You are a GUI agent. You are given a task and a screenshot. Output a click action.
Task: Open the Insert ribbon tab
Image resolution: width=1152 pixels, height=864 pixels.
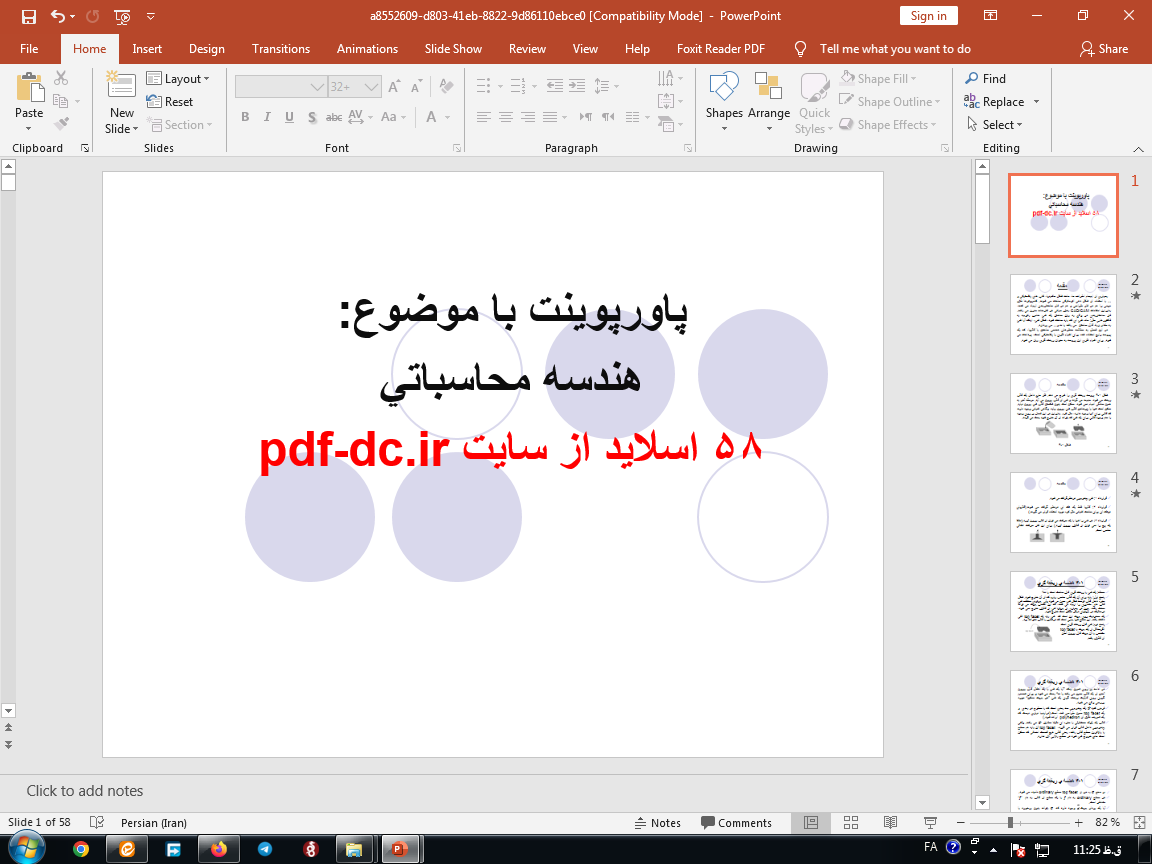click(147, 48)
